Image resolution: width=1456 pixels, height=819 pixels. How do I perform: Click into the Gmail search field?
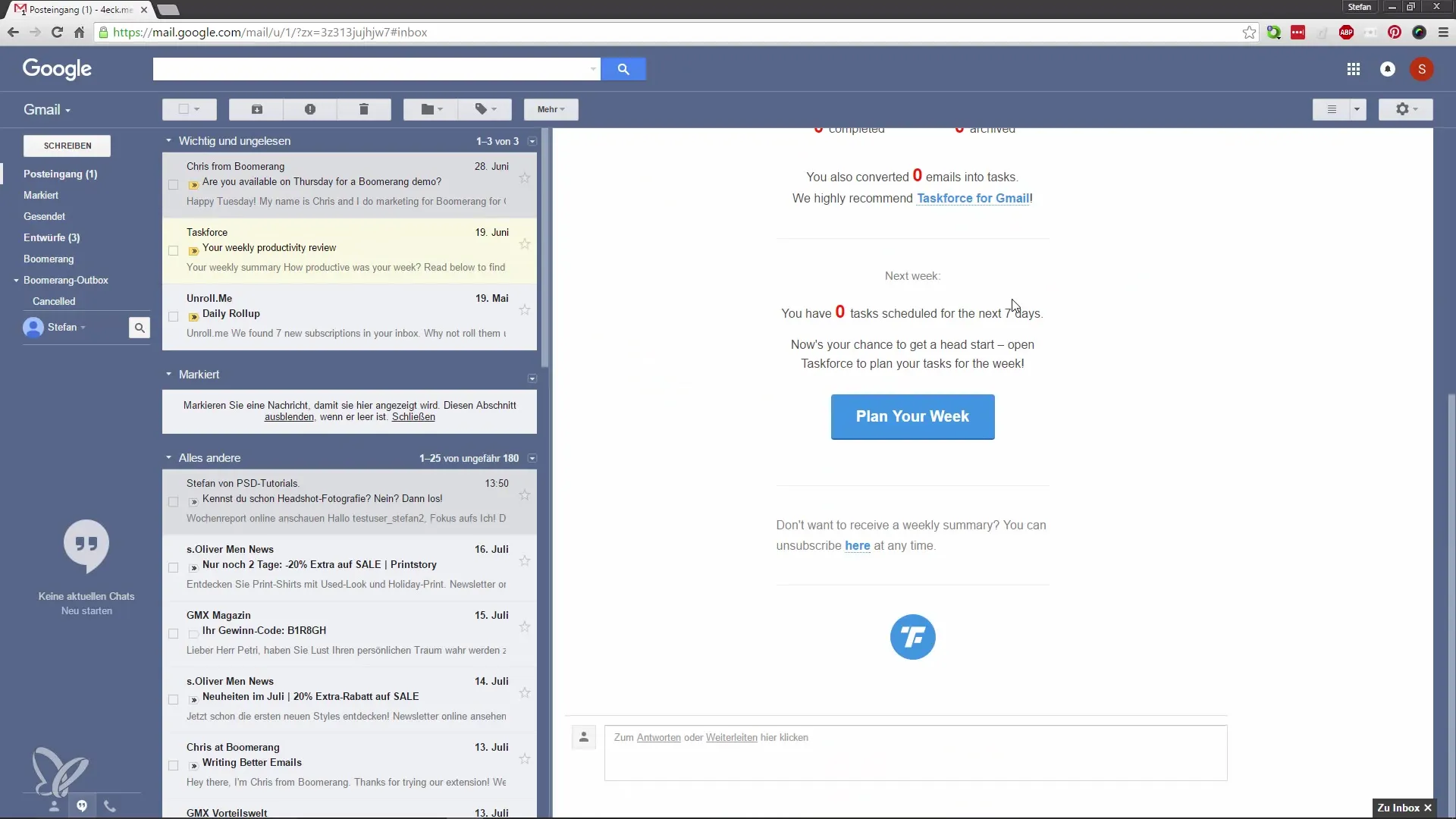pos(377,69)
